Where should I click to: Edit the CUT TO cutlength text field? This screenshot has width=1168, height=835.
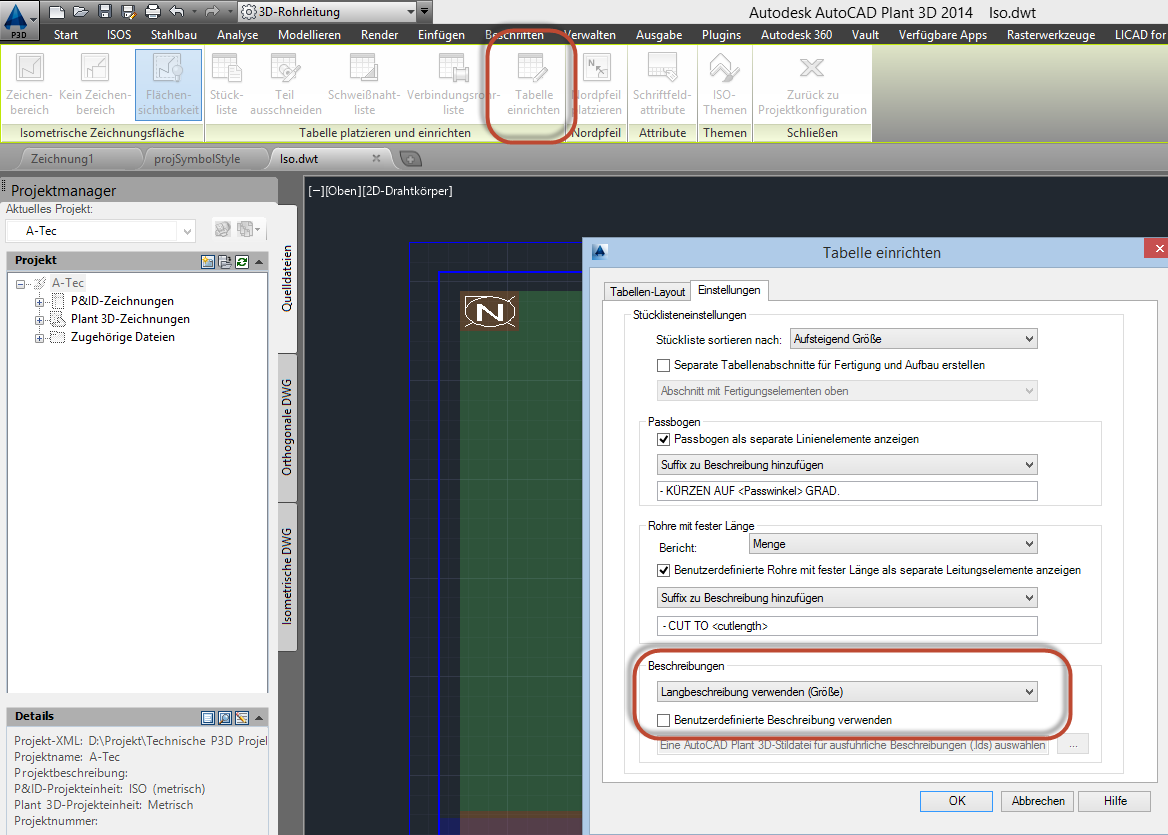tap(847, 626)
